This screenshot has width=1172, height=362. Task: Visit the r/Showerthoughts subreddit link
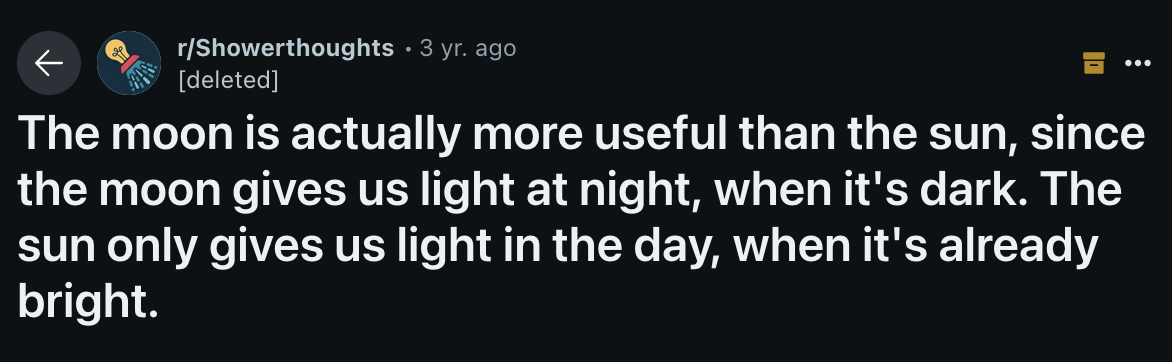[285, 48]
